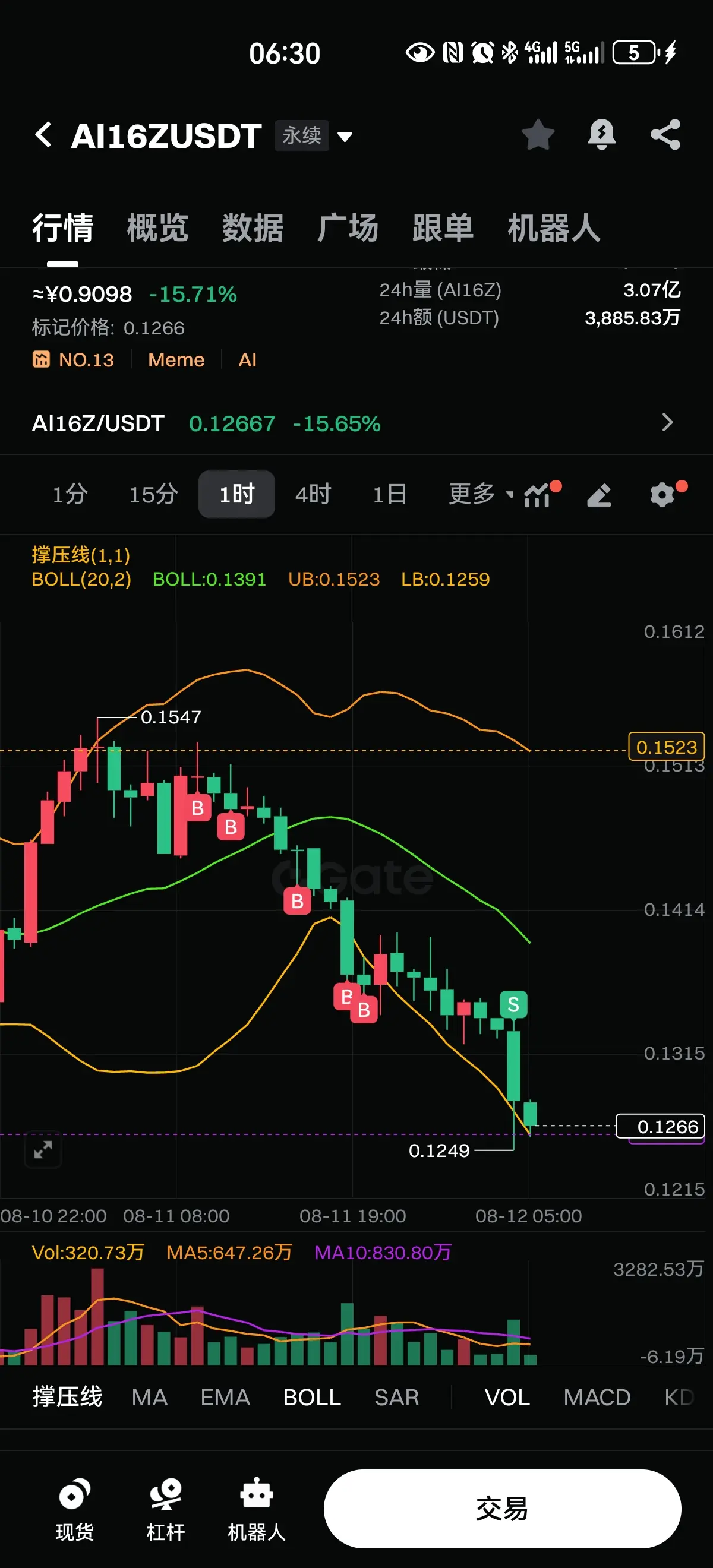Select 1分 timeframe
Screen dimensions: 713x1568
point(70,494)
